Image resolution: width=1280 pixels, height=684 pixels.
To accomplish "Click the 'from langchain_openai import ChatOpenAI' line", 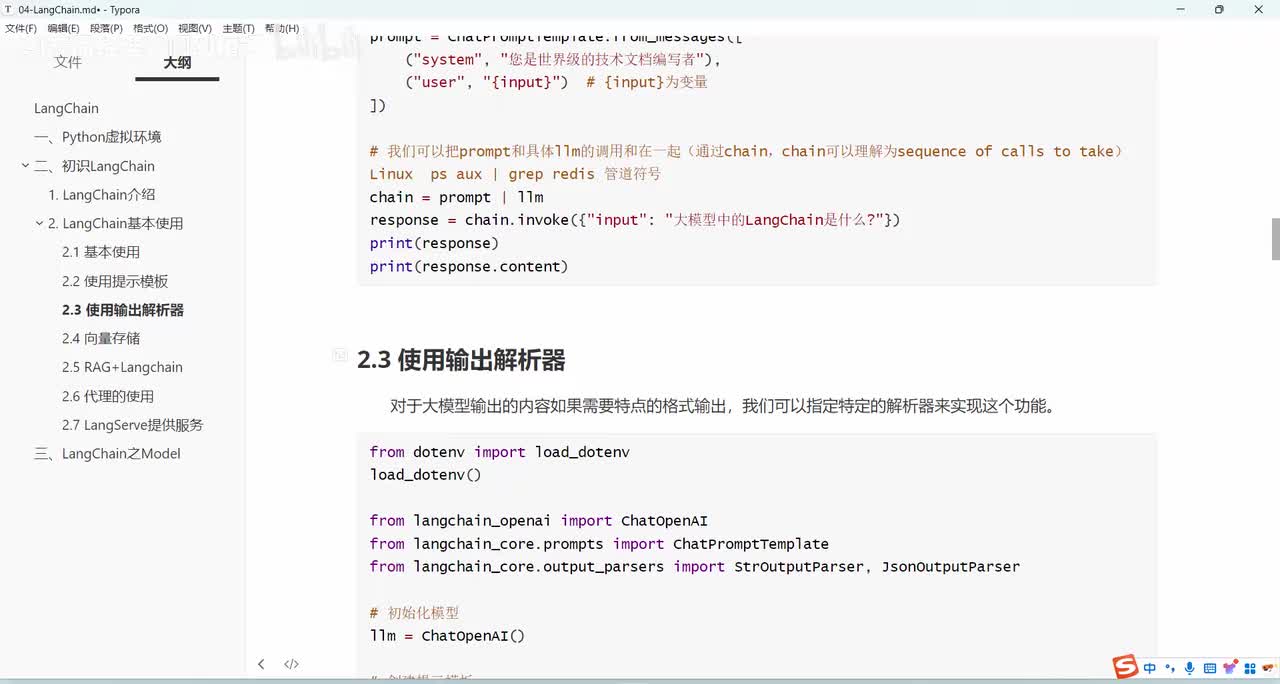I will 538,520.
